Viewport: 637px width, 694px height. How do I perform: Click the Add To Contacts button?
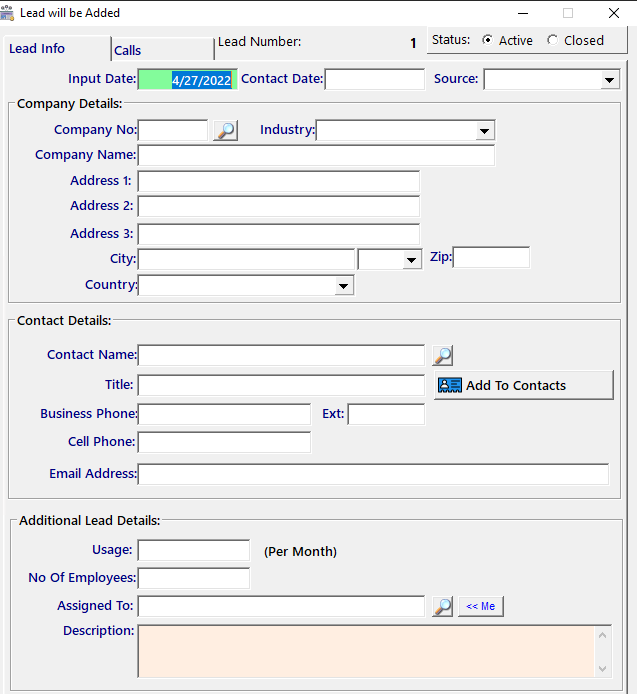(x=524, y=385)
